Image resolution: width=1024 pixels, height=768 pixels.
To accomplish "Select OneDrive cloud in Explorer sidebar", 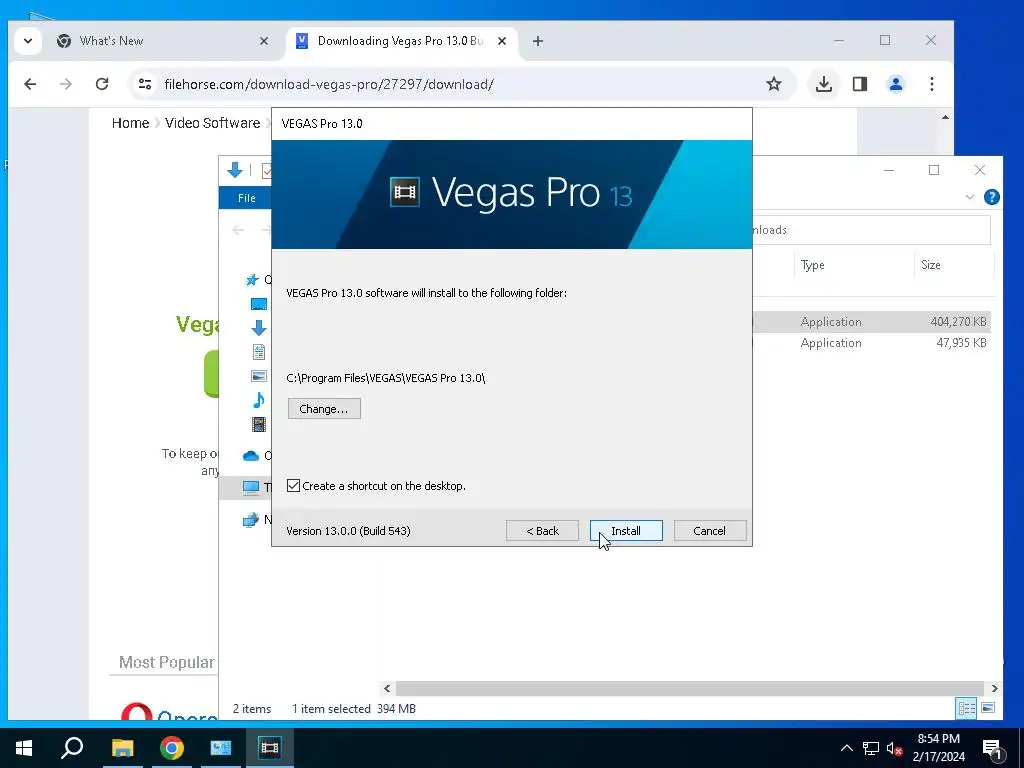I will click(251, 456).
